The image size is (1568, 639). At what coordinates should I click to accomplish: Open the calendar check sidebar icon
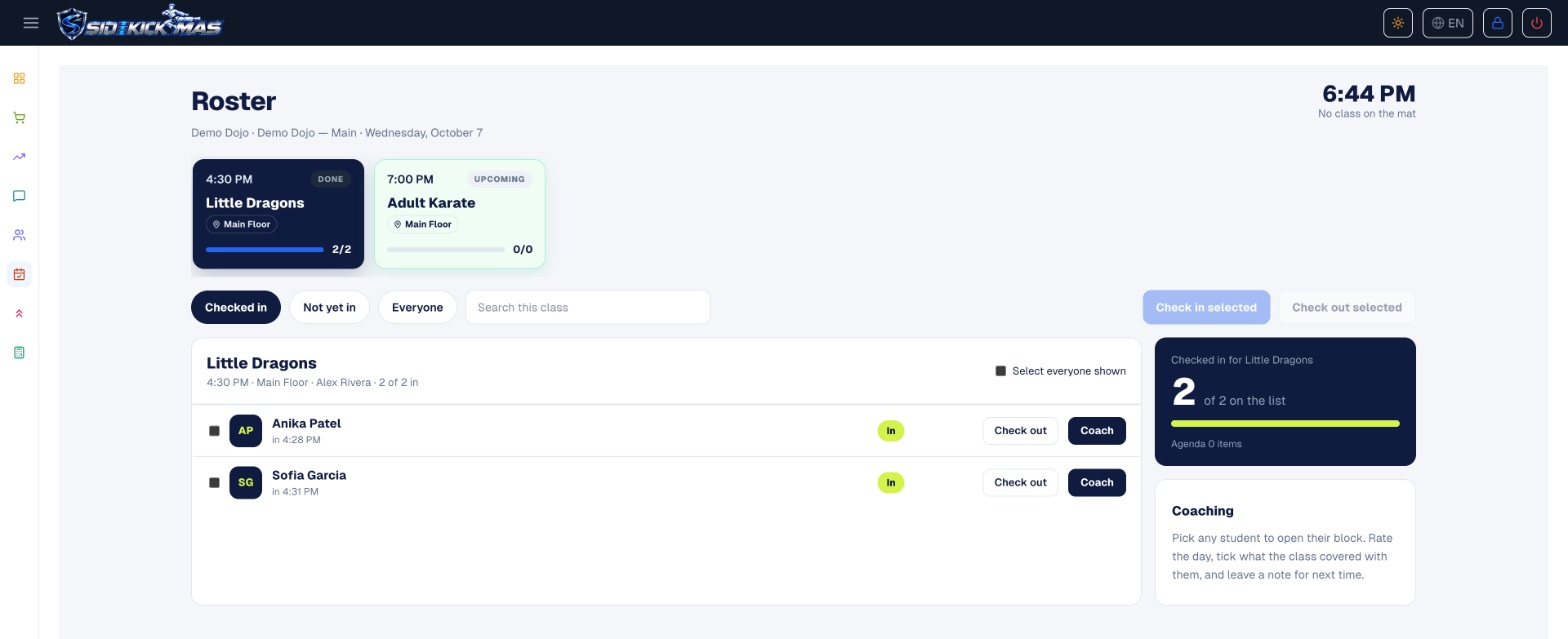point(19,274)
